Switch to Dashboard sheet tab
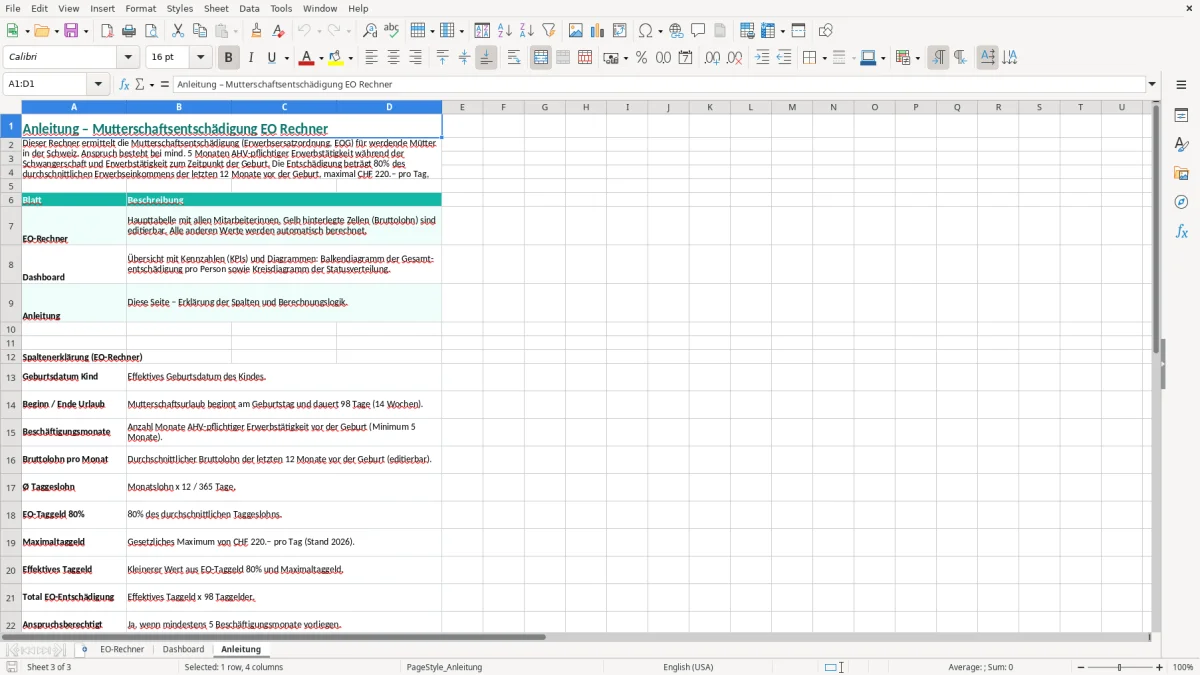Viewport: 1200px width, 675px height. click(183, 650)
